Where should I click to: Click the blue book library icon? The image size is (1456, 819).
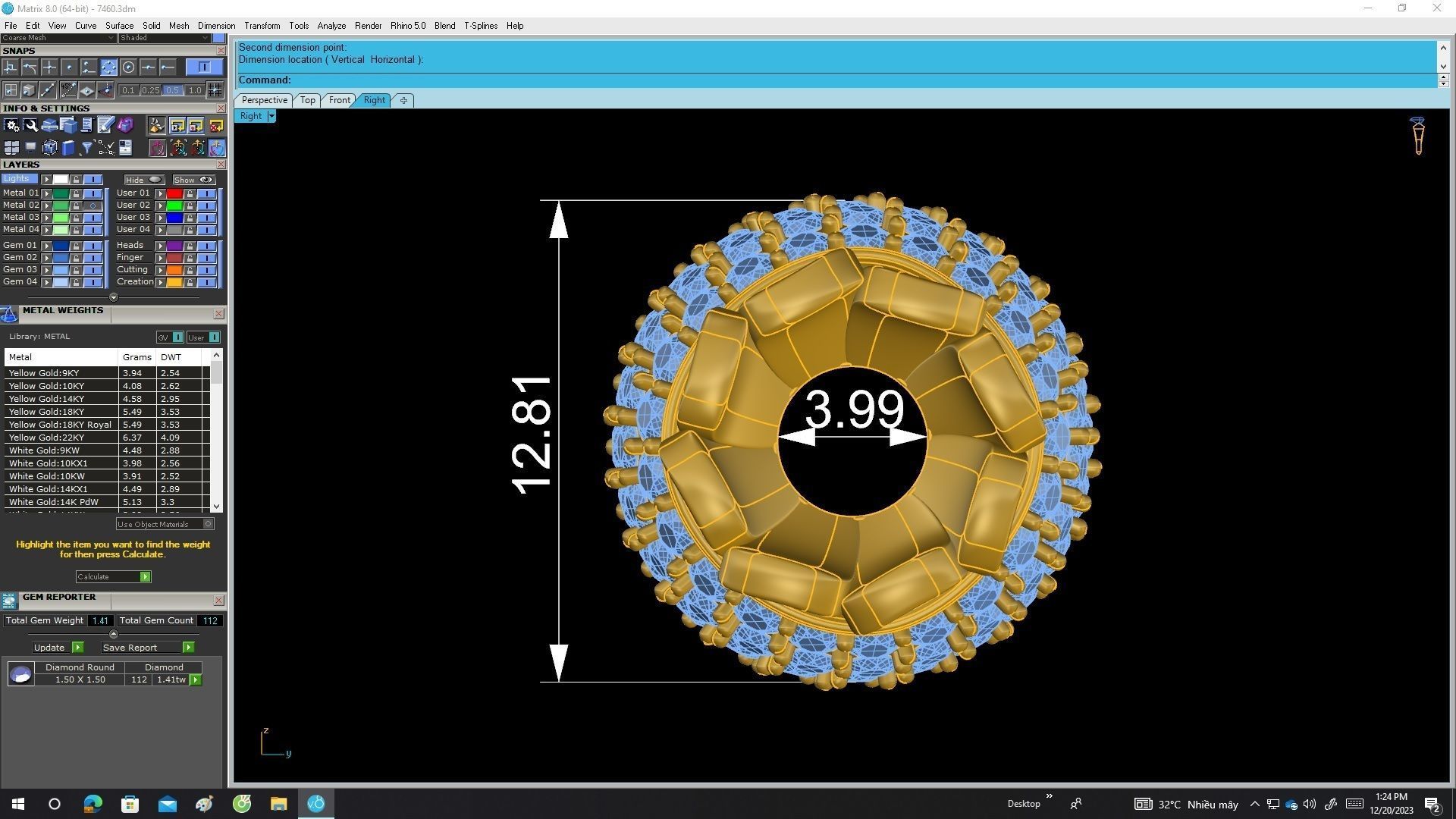click(68, 148)
